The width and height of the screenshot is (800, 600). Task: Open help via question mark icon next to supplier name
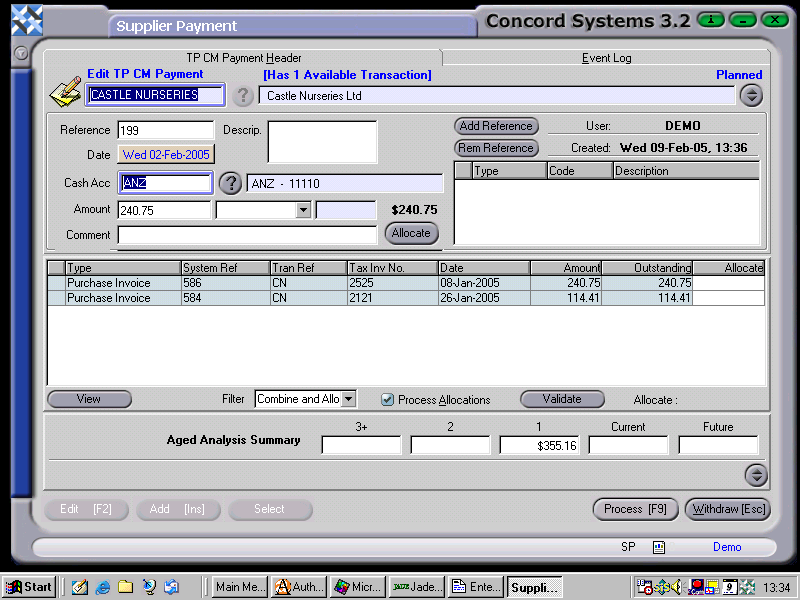click(243, 96)
